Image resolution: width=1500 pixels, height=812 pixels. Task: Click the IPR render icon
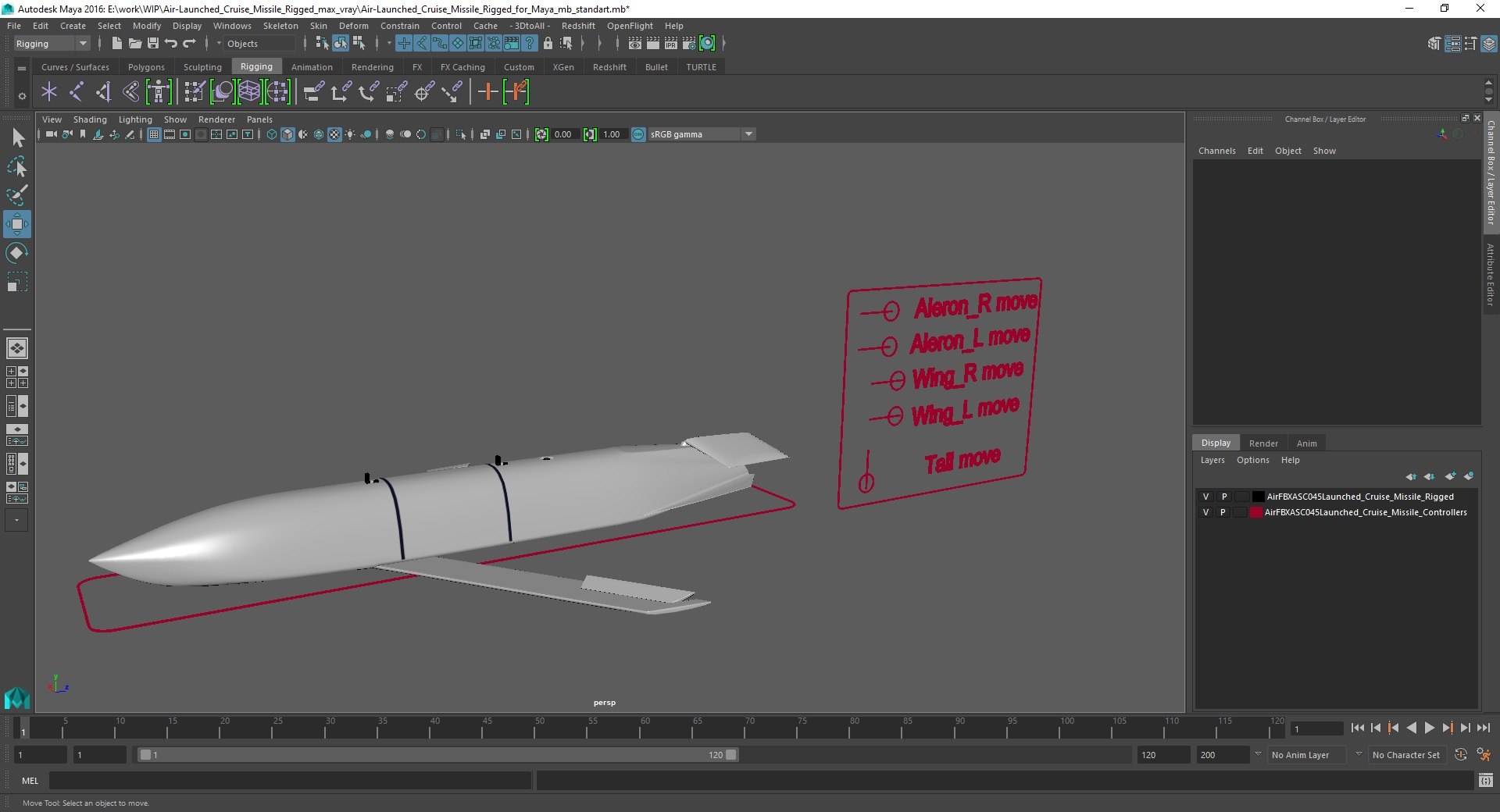pos(671,44)
